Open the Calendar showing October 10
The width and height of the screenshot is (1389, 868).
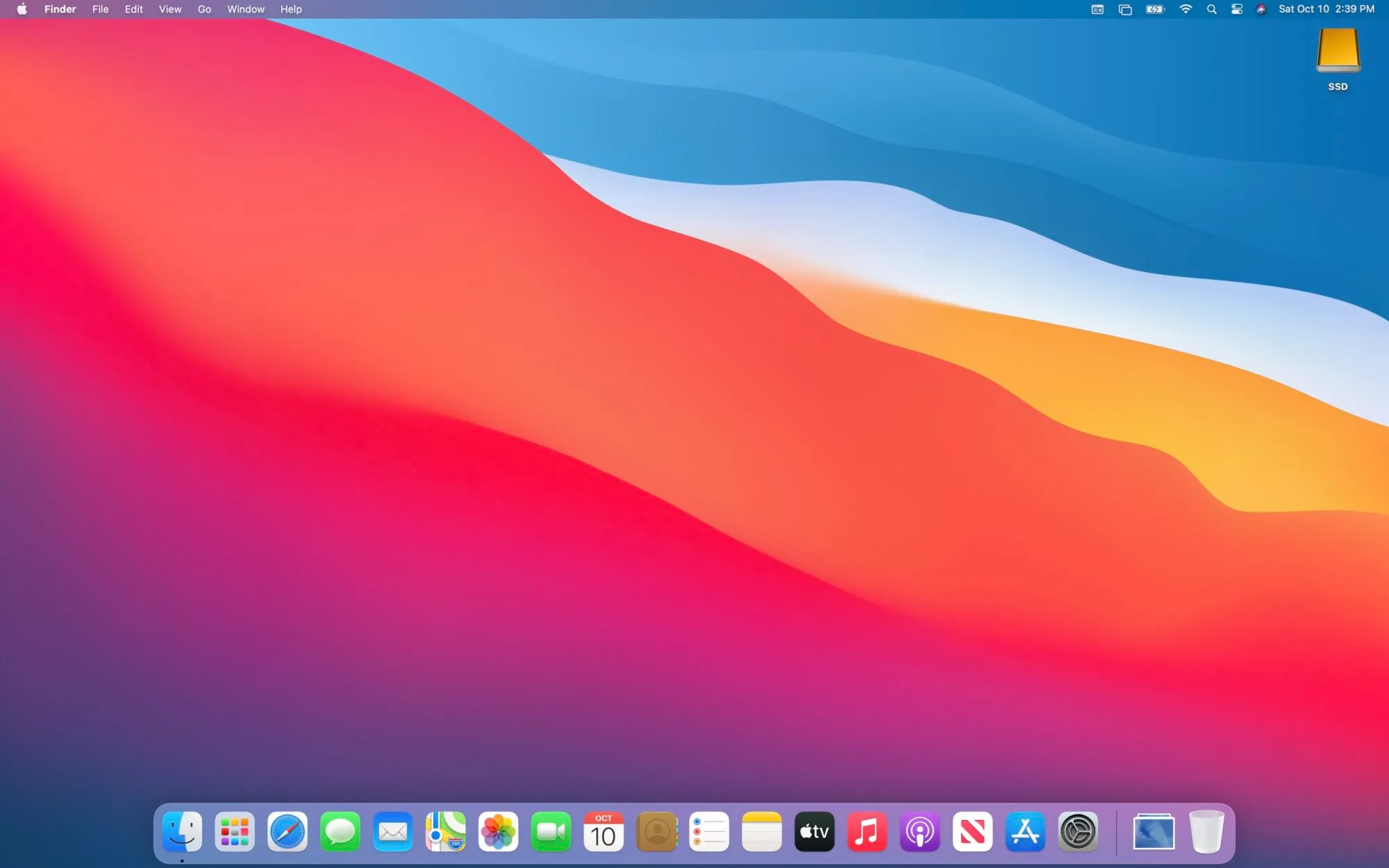[x=604, y=831]
